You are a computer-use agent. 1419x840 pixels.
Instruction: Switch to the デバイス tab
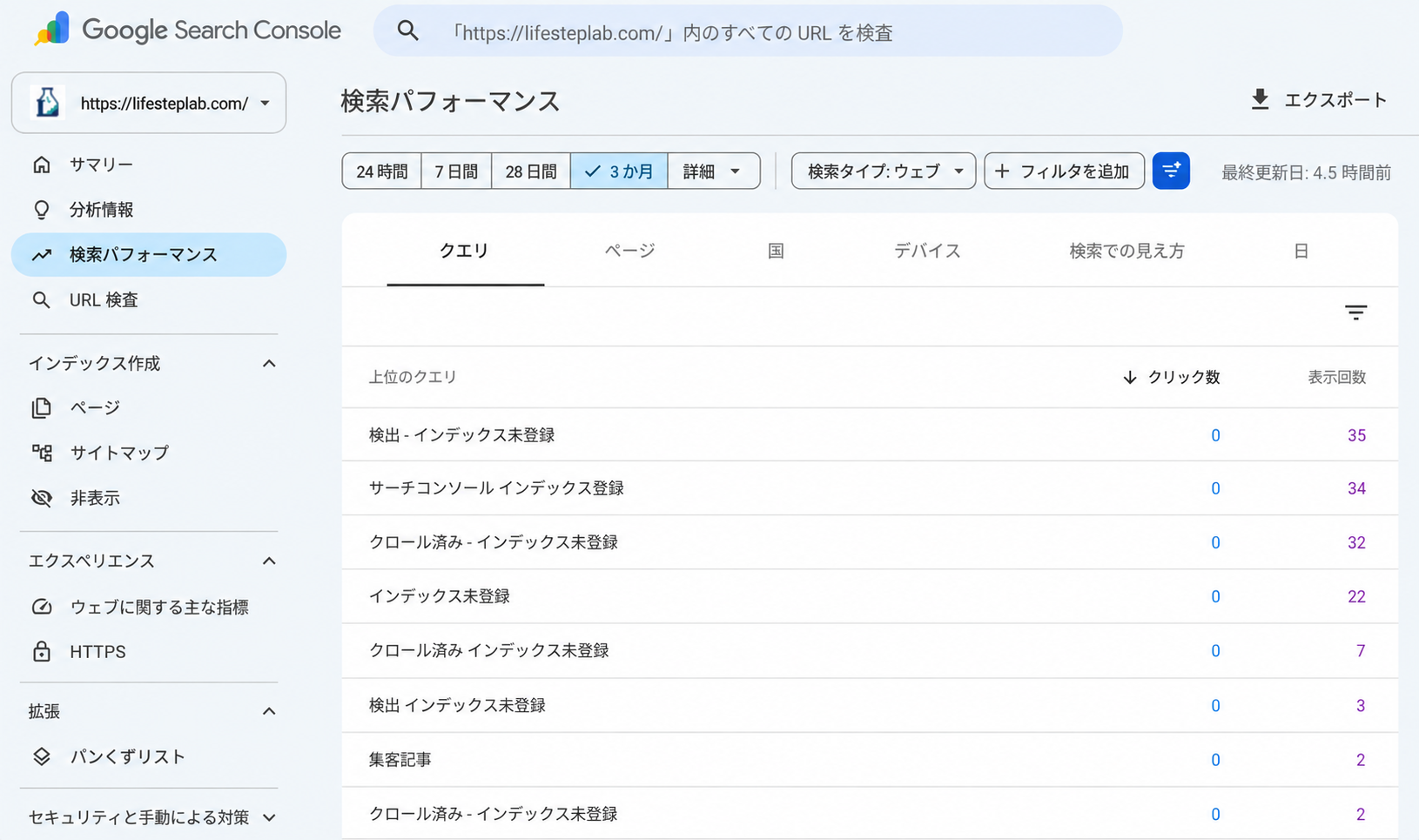click(x=927, y=251)
